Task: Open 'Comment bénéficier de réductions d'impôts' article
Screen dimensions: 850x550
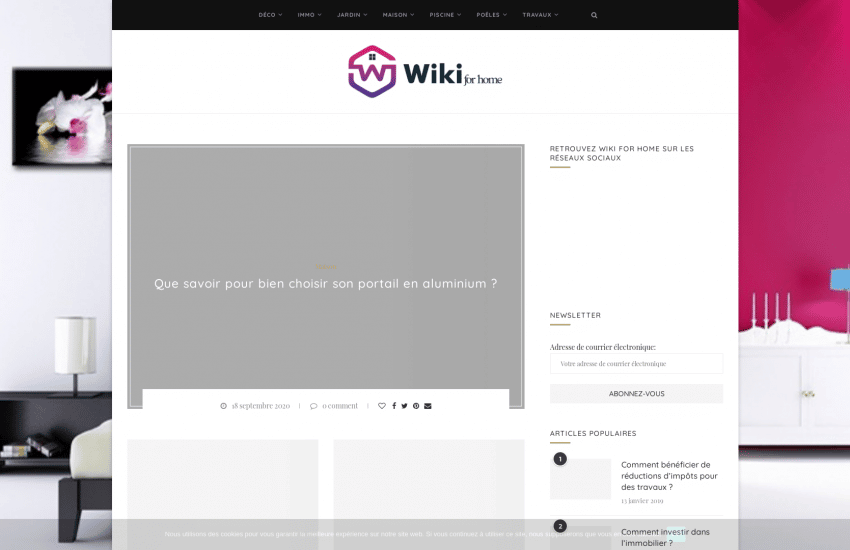Action: (x=669, y=476)
